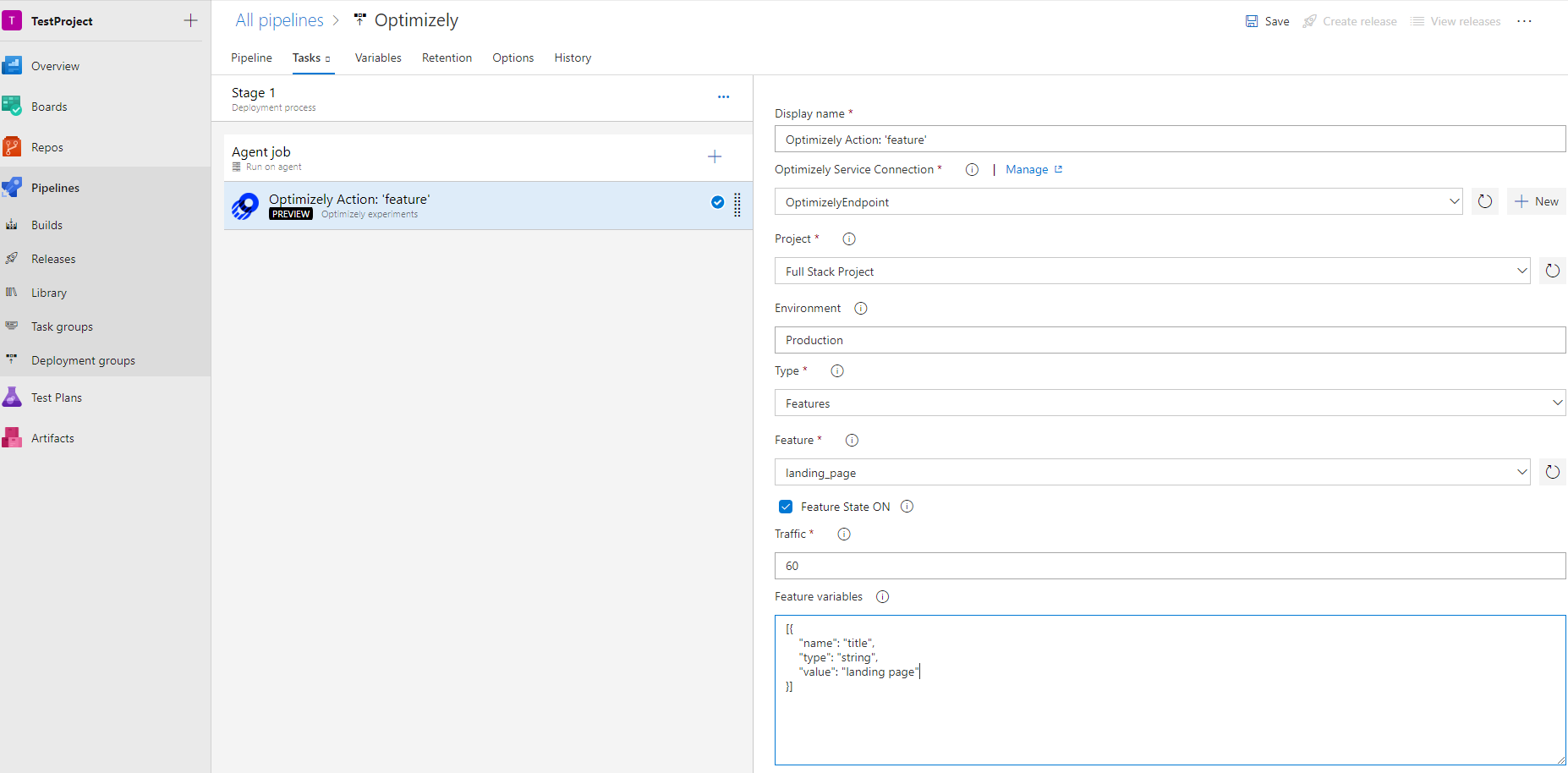Open the Boards sidebar icon

coord(12,107)
